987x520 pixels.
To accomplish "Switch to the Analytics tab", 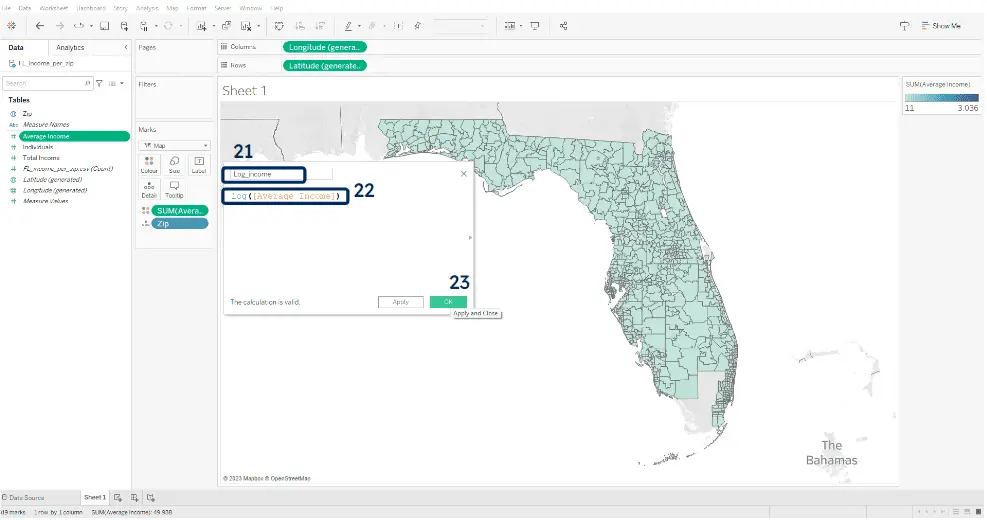I will 70,47.
